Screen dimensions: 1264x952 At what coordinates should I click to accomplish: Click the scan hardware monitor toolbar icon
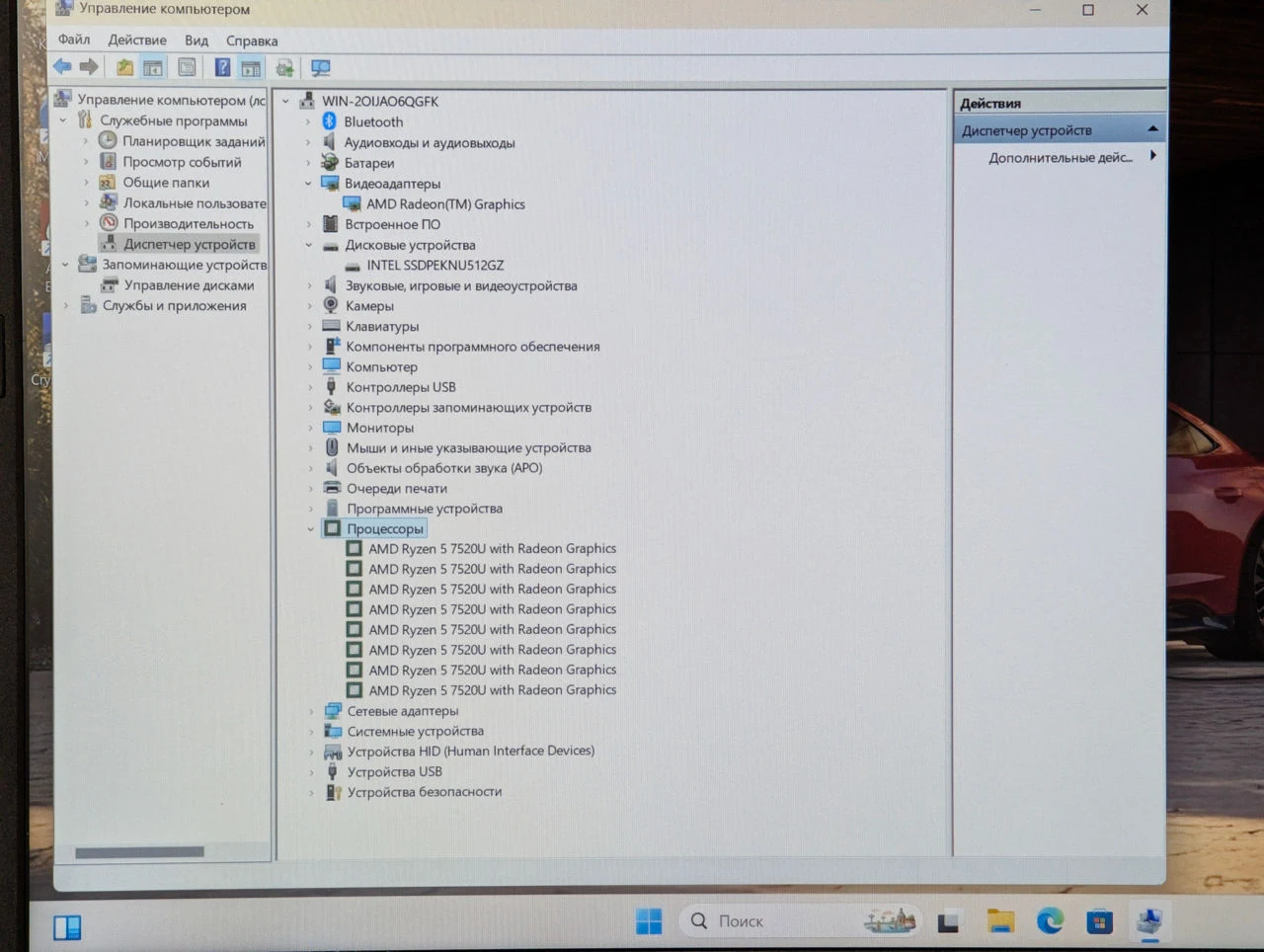pyautogui.click(x=320, y=68)
